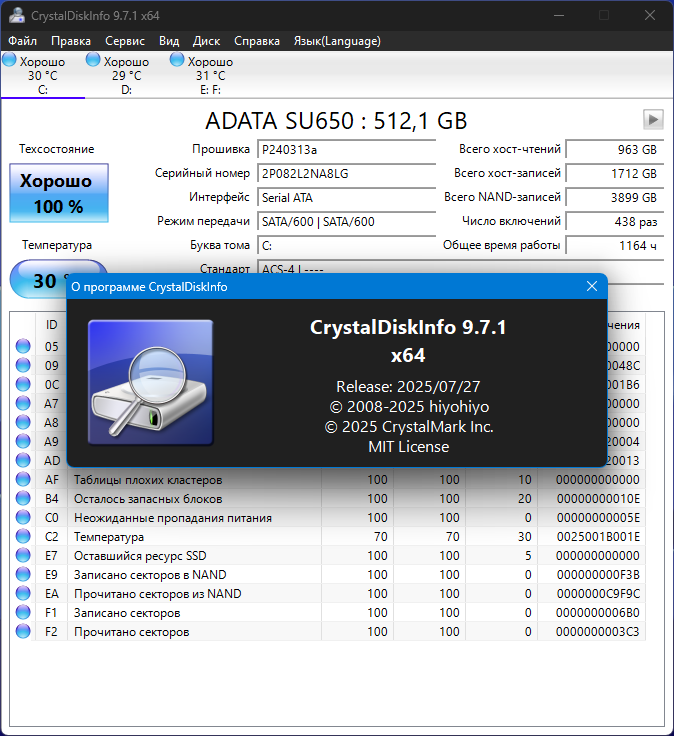Screen dimensions: 674x736
Task: Click the Хорошо 100 % health status button
Action: click(59, 193)
